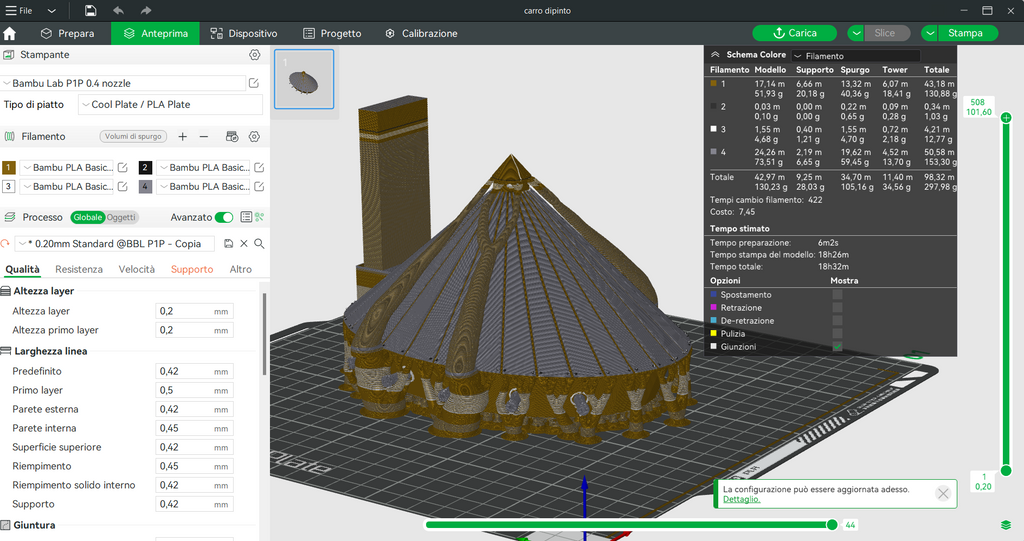The image size is (1024, 541).
Task: Uncheck the Giunzioni display checkbox
Action: [837, 346]
